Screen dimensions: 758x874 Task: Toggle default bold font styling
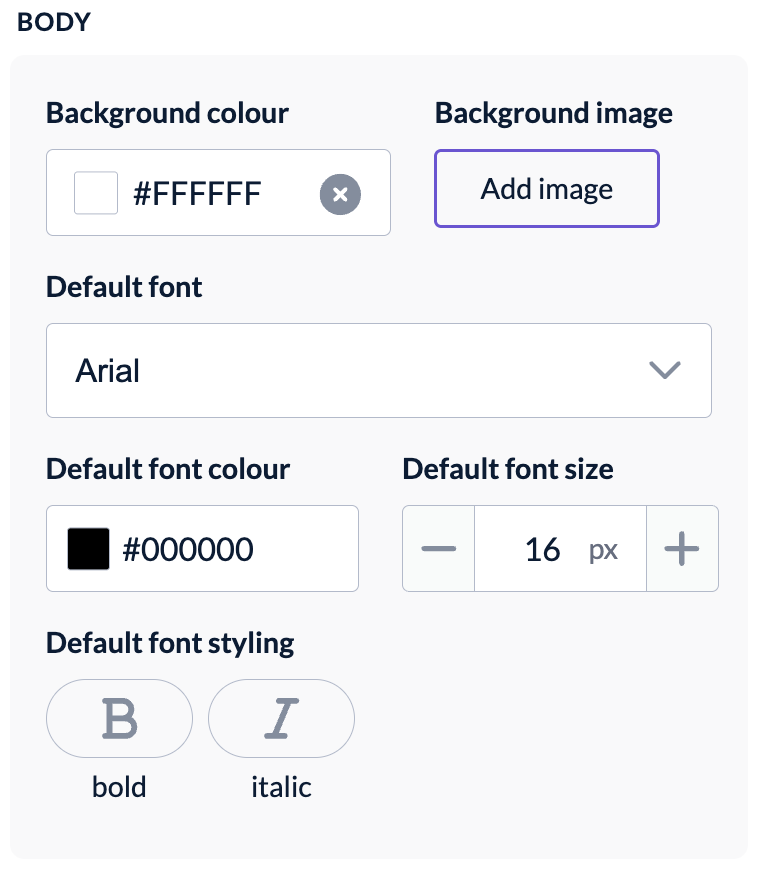tap(119, 718)
